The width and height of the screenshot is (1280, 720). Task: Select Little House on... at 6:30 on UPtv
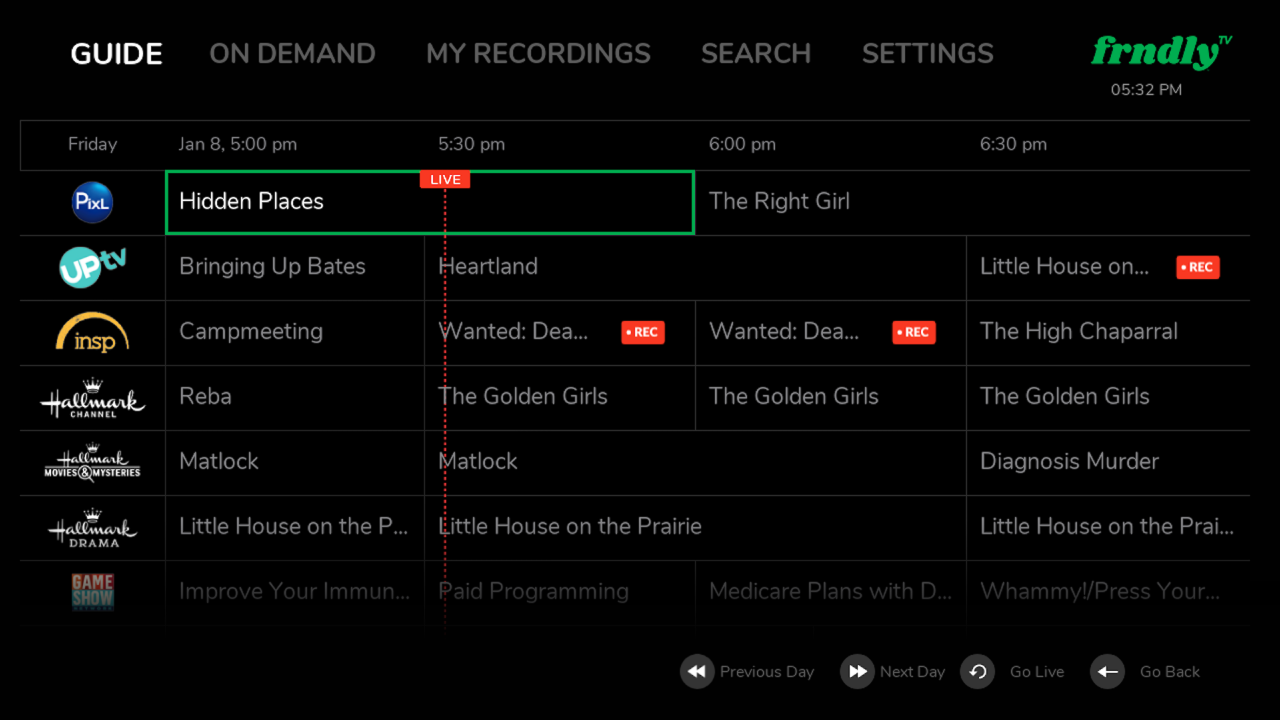click(x=1108, y=268)
